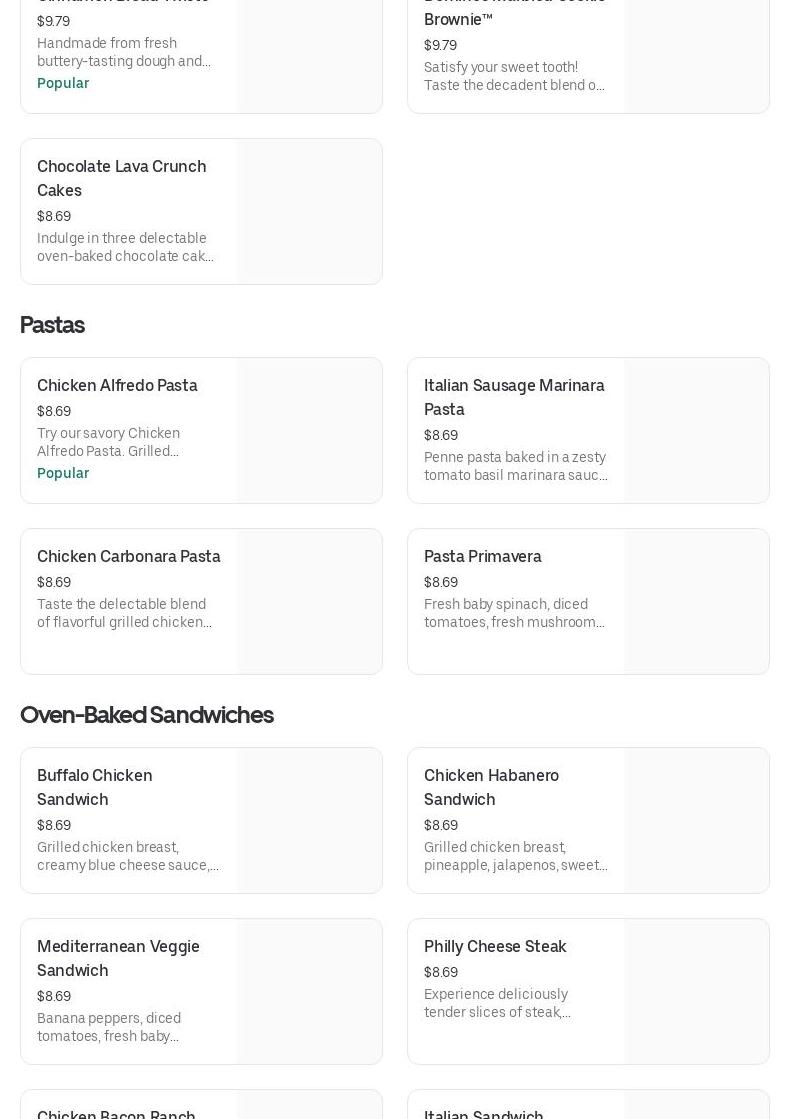Click the Pasta Primavera item image

coord(696,602)
